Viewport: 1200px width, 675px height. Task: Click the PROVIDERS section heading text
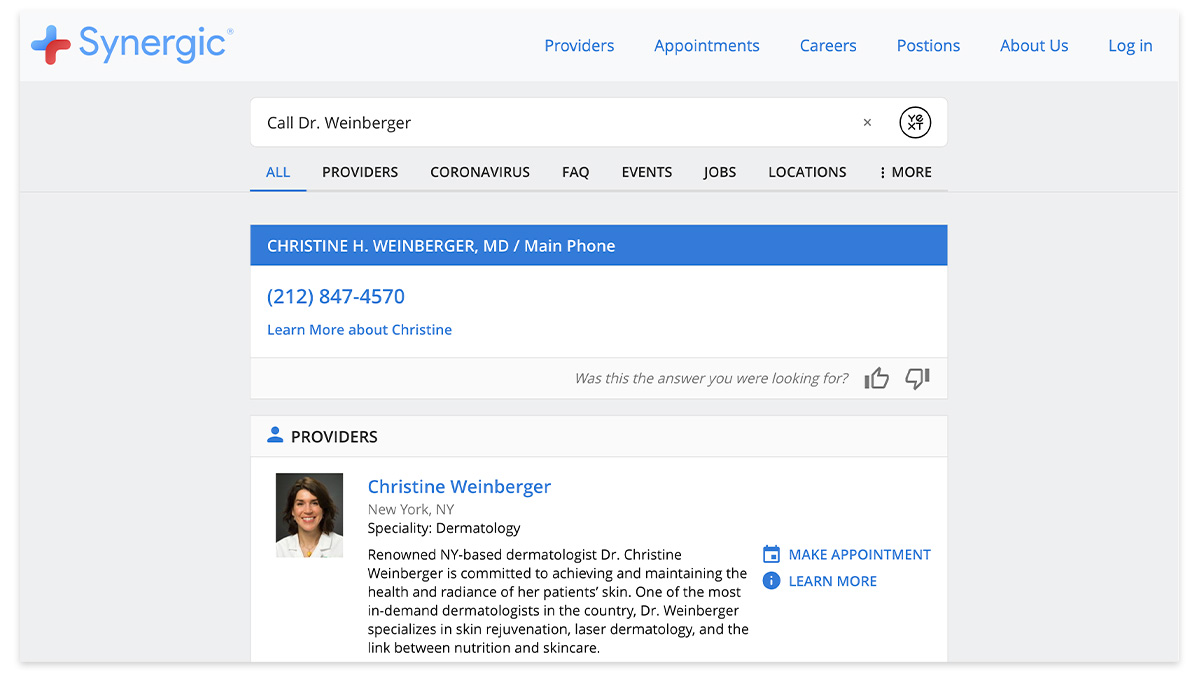point(334,437)
